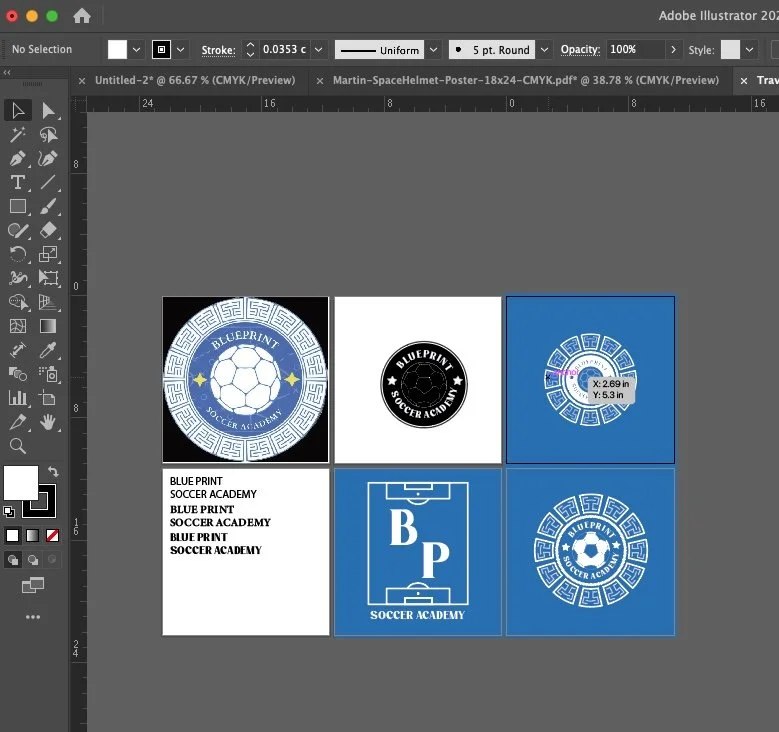Select the Artboard tool
Viewport: 779px width, 732px height.
point(48,398)
